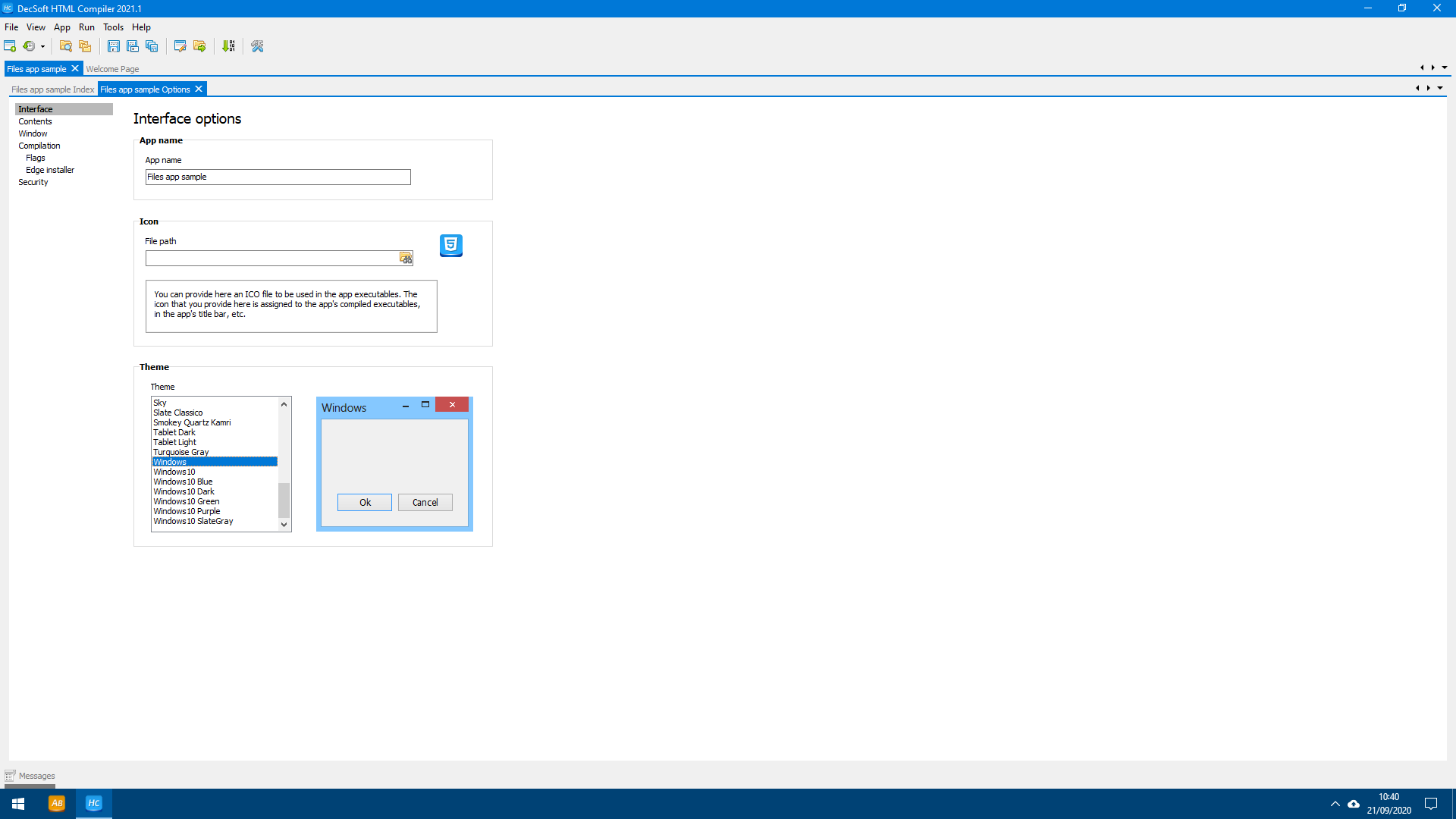This screenshot has height=819, width=1456.
Task: Open the File menu
Action: tap(11, 27)
